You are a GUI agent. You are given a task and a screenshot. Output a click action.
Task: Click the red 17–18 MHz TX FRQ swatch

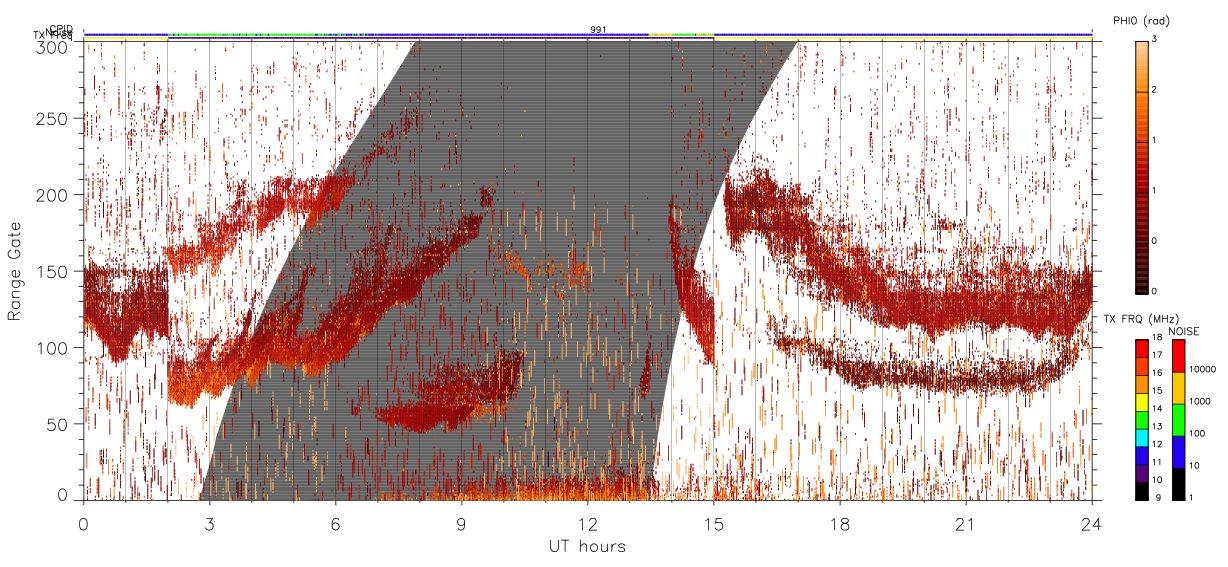click(x=1141, y=348)
